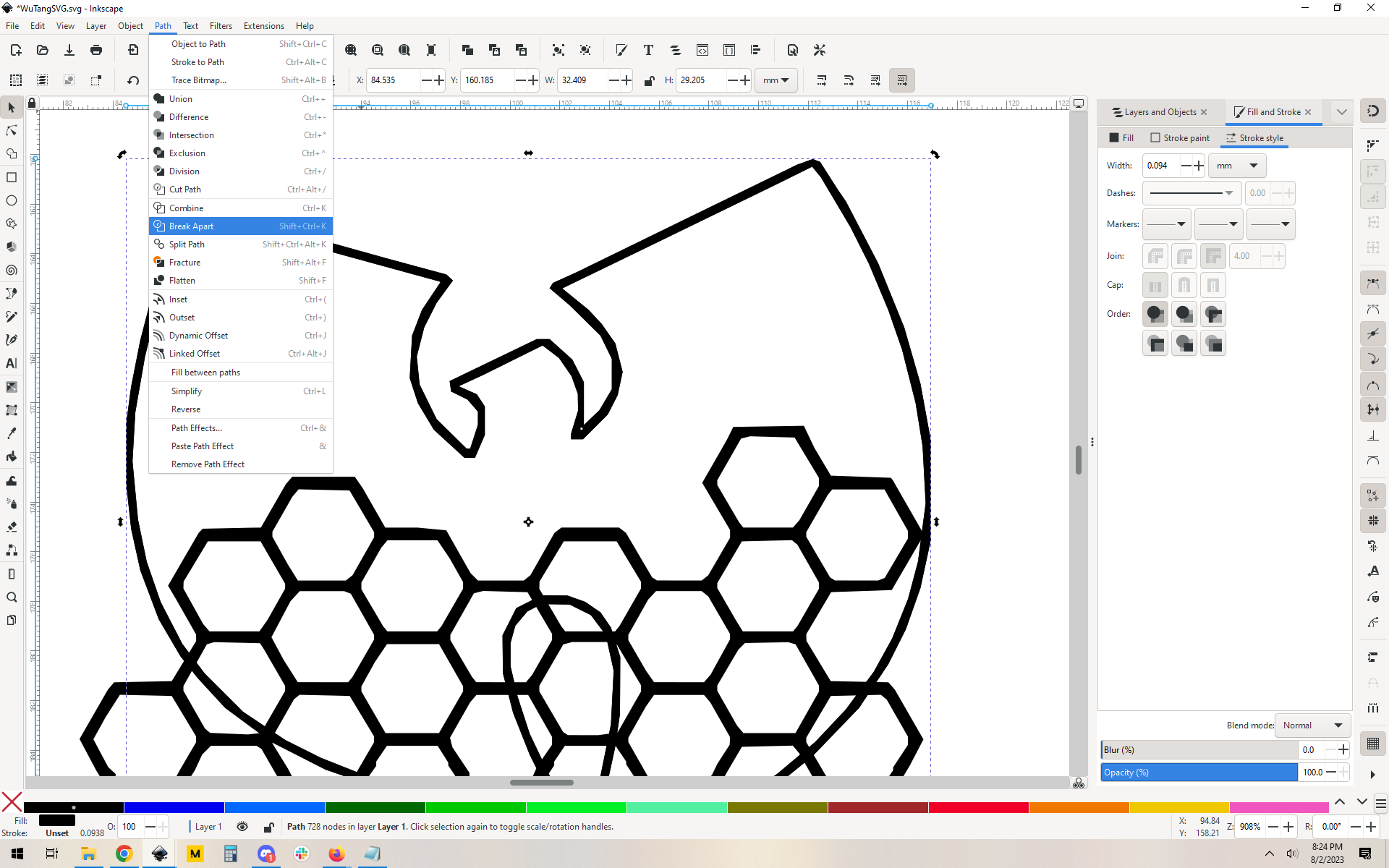Choose Union in Path menu
The width and height of the screenshot is (1389, 868).
[241, 99]
